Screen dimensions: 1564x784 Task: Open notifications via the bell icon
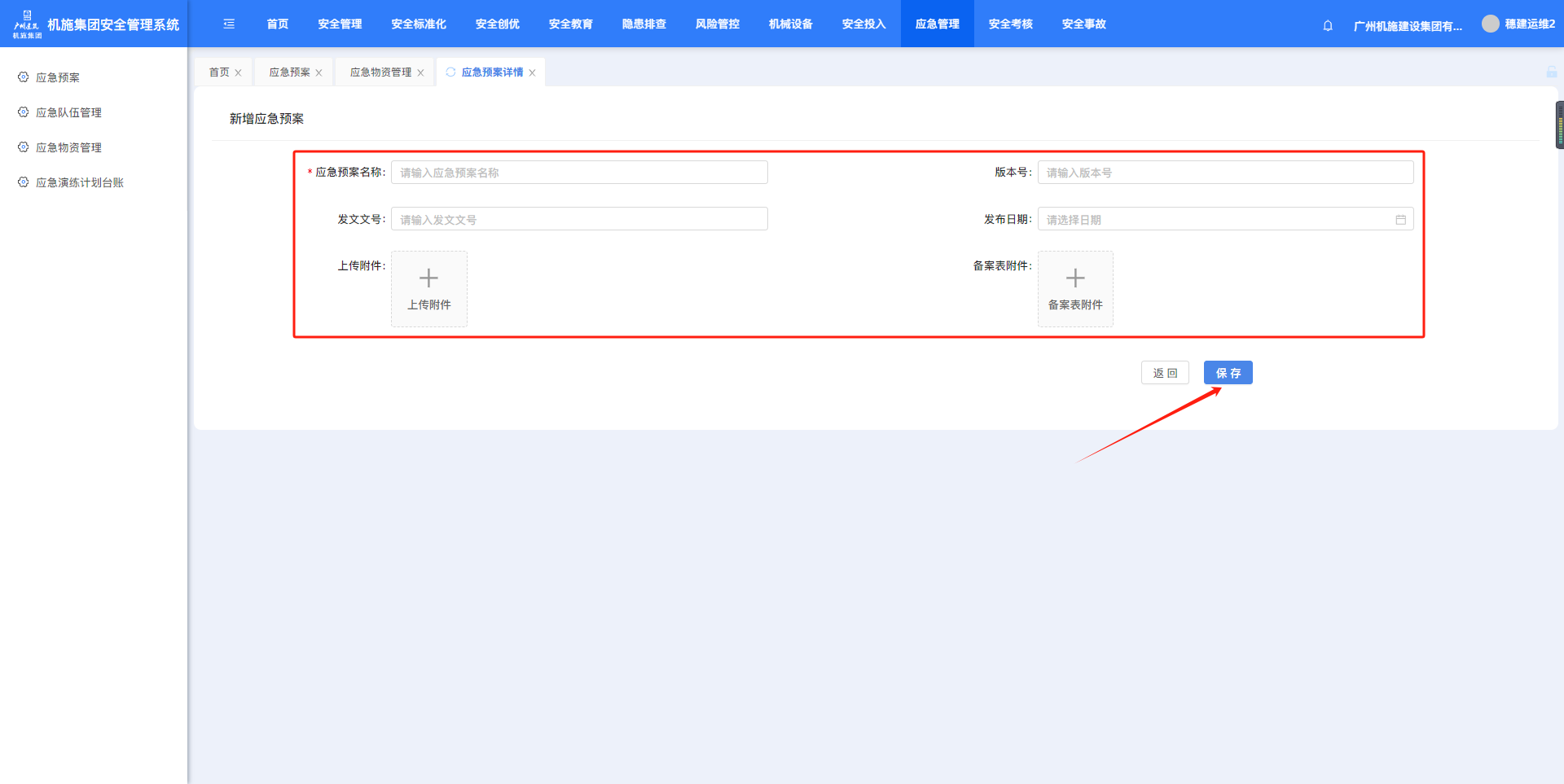click(x=1328, y=25)
